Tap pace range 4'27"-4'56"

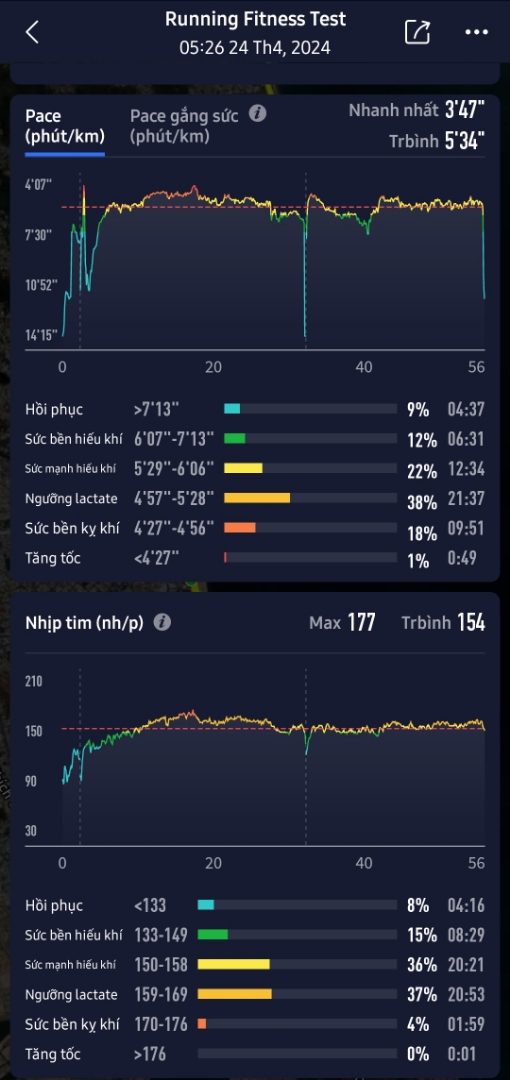tap(174, 528)
